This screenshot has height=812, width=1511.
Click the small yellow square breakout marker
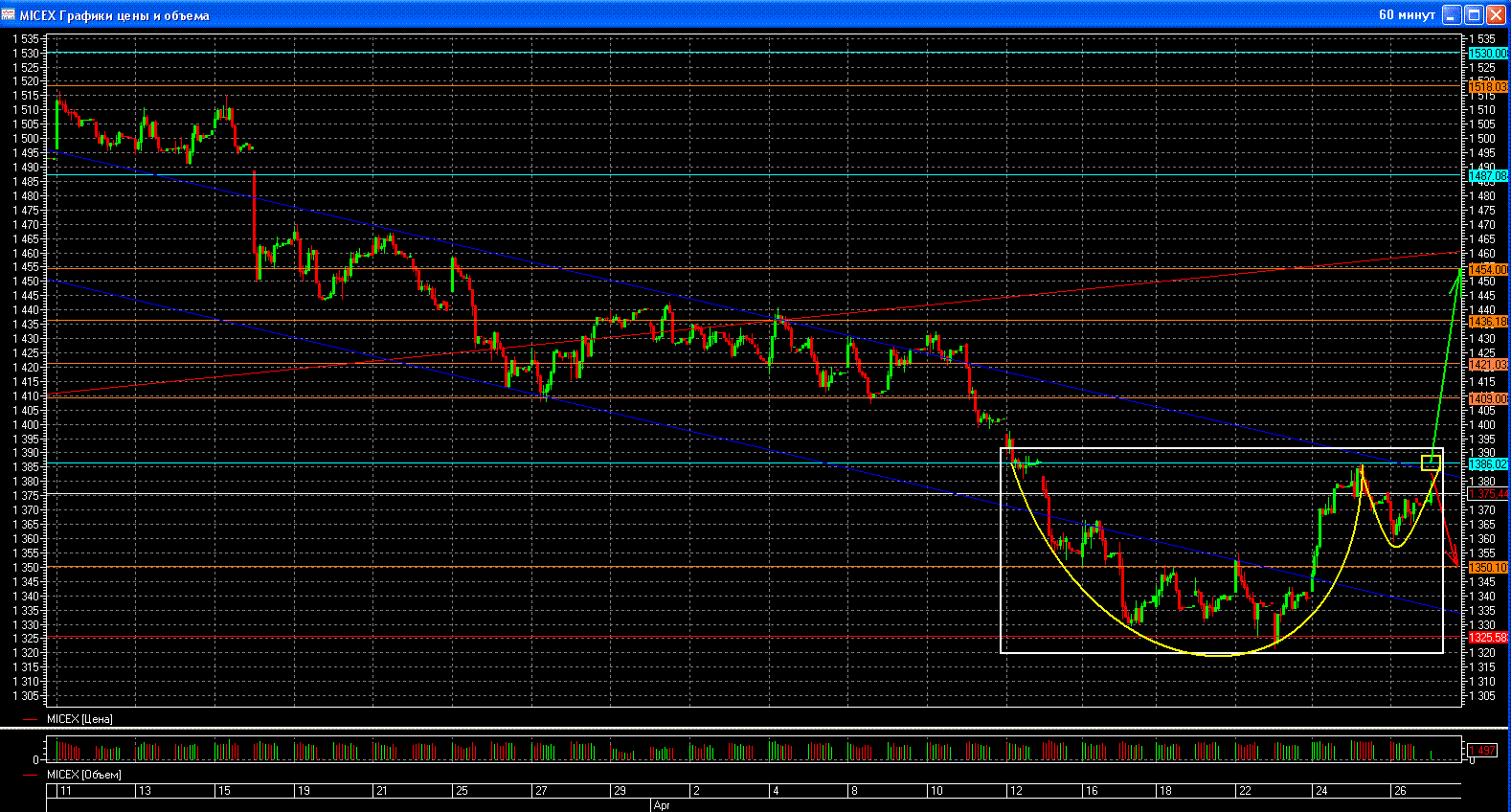1431,463
